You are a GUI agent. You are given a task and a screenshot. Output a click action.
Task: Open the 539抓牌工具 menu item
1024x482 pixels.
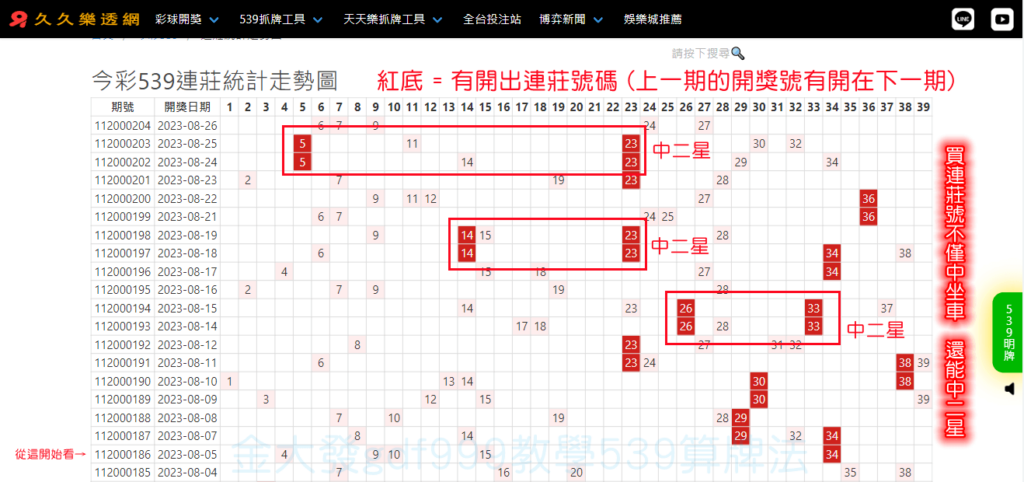point(272,20)
